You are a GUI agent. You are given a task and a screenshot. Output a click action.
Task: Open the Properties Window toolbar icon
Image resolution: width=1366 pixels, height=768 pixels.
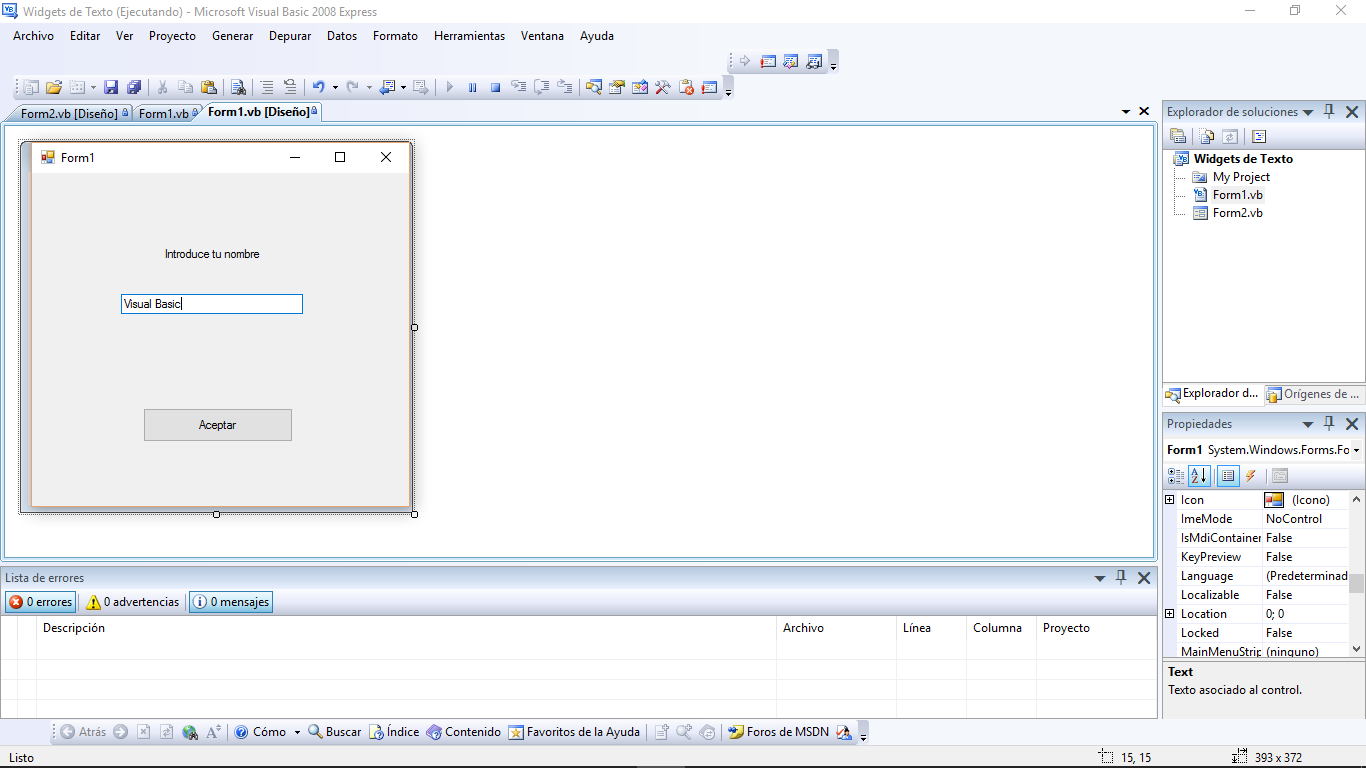(x=617, y=87)
